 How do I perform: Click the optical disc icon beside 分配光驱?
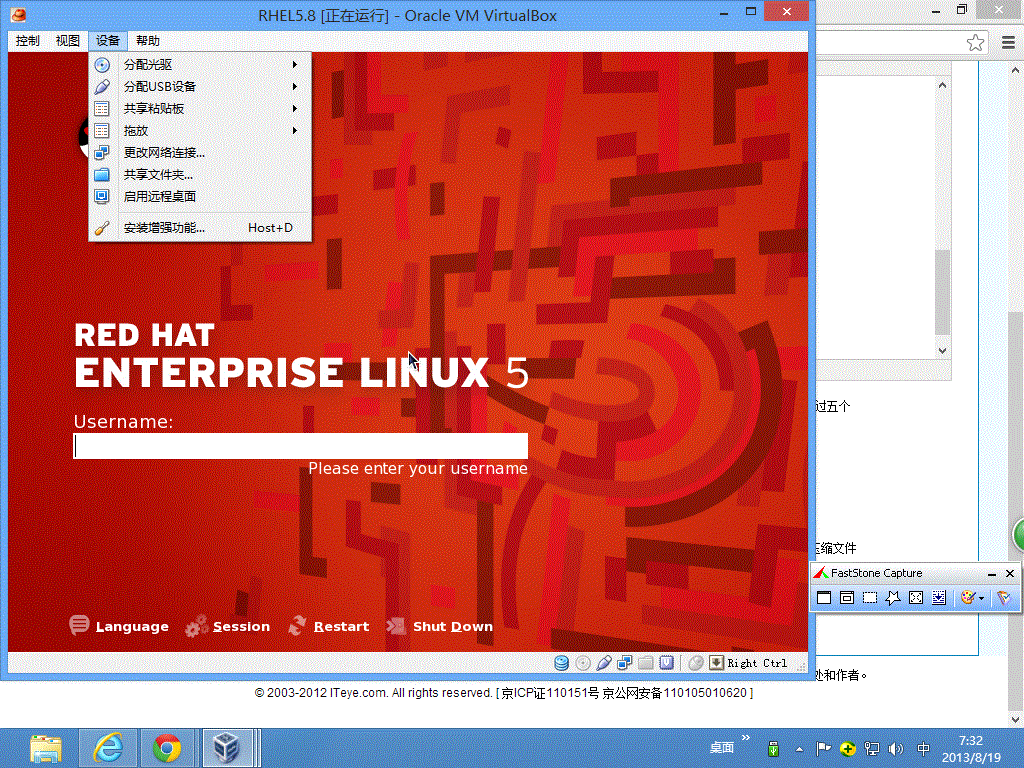102,65
